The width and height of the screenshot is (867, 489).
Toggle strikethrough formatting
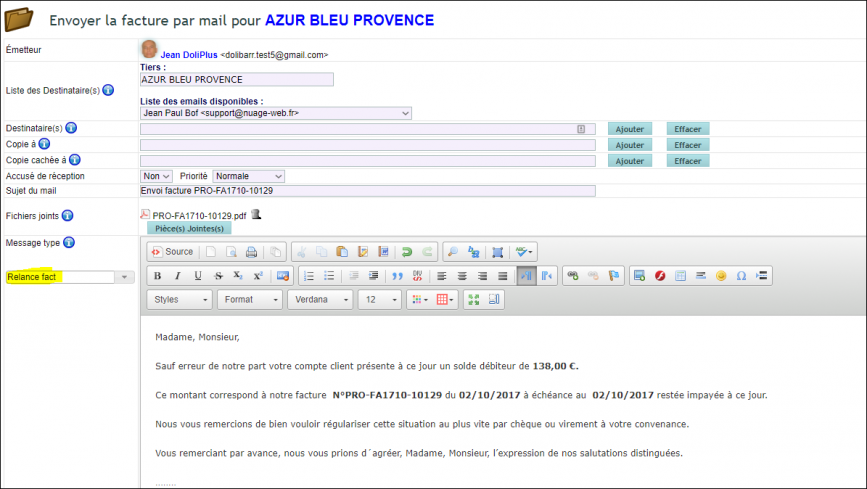(x=218, y=275)
